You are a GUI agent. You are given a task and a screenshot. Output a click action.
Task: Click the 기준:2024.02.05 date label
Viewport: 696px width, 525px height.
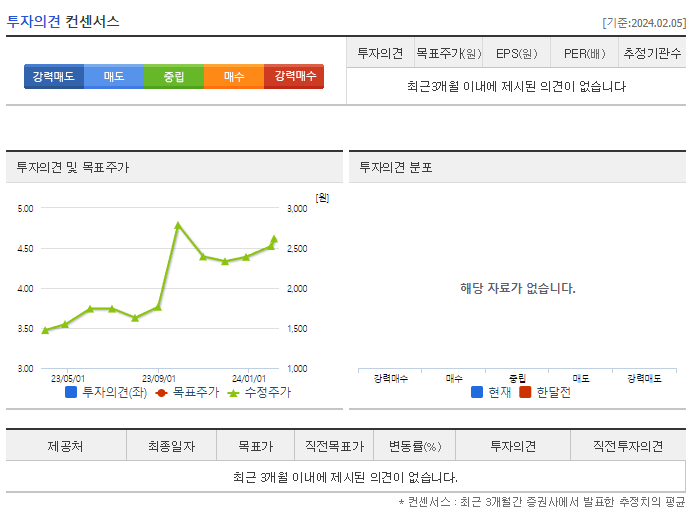click(644, 23)
